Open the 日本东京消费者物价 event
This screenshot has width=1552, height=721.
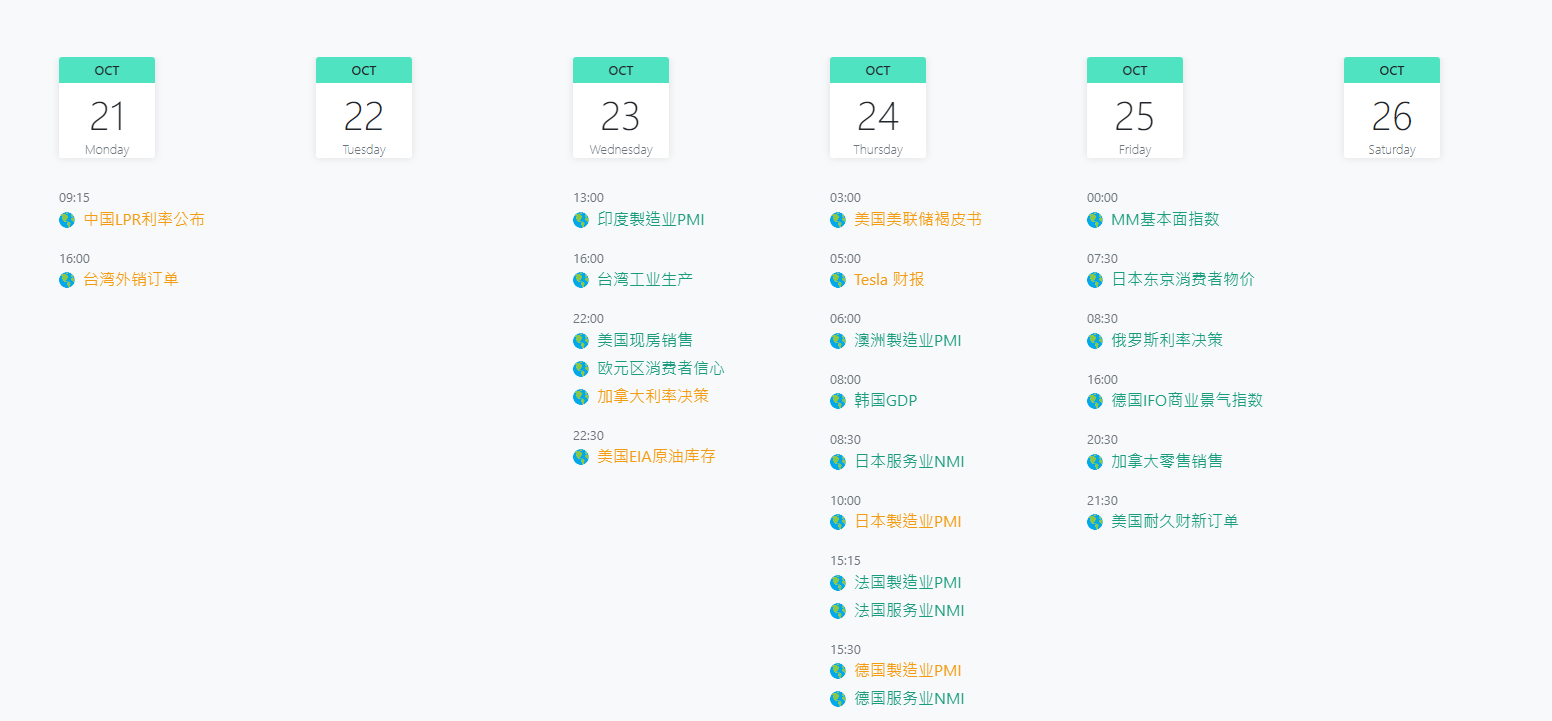[1183, 279]
